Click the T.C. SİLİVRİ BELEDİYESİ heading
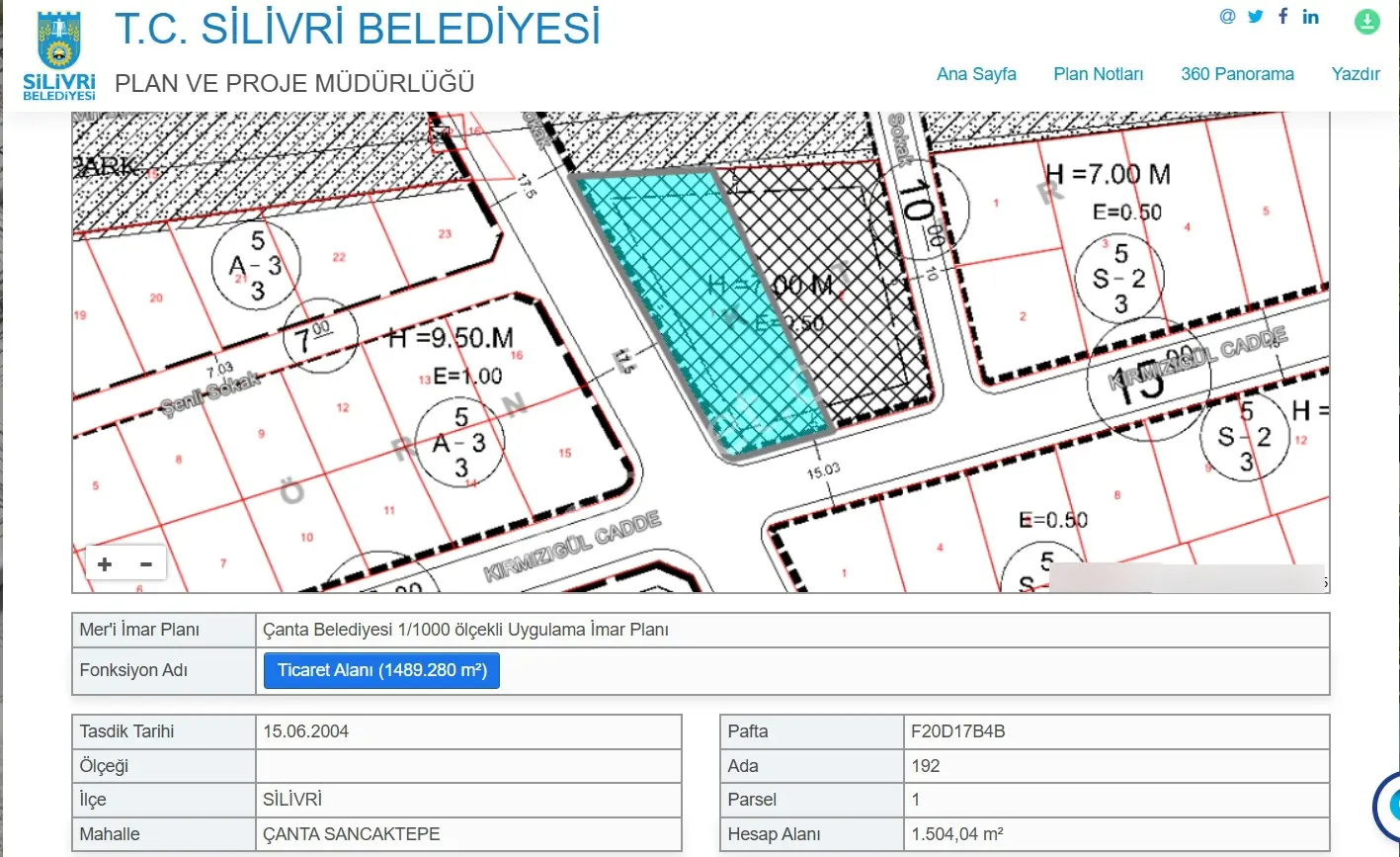 (x=358, y=28)
